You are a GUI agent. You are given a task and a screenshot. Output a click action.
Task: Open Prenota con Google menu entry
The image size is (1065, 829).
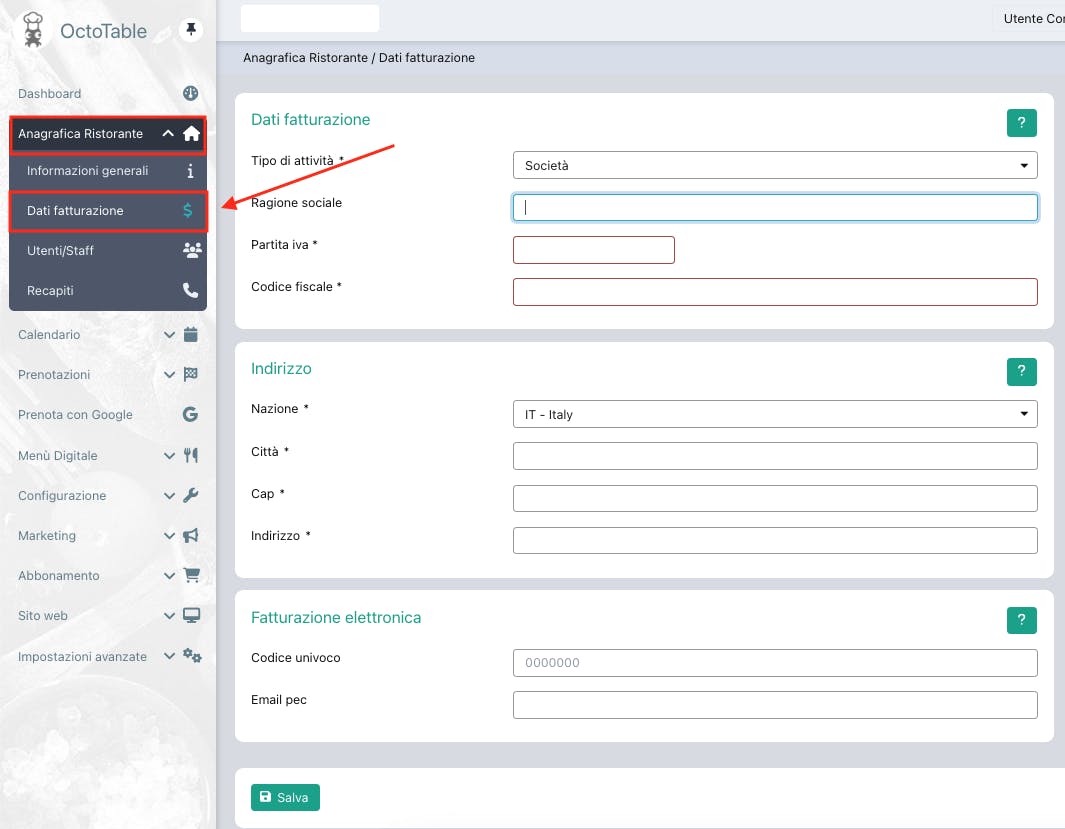[x=108, y=414]
